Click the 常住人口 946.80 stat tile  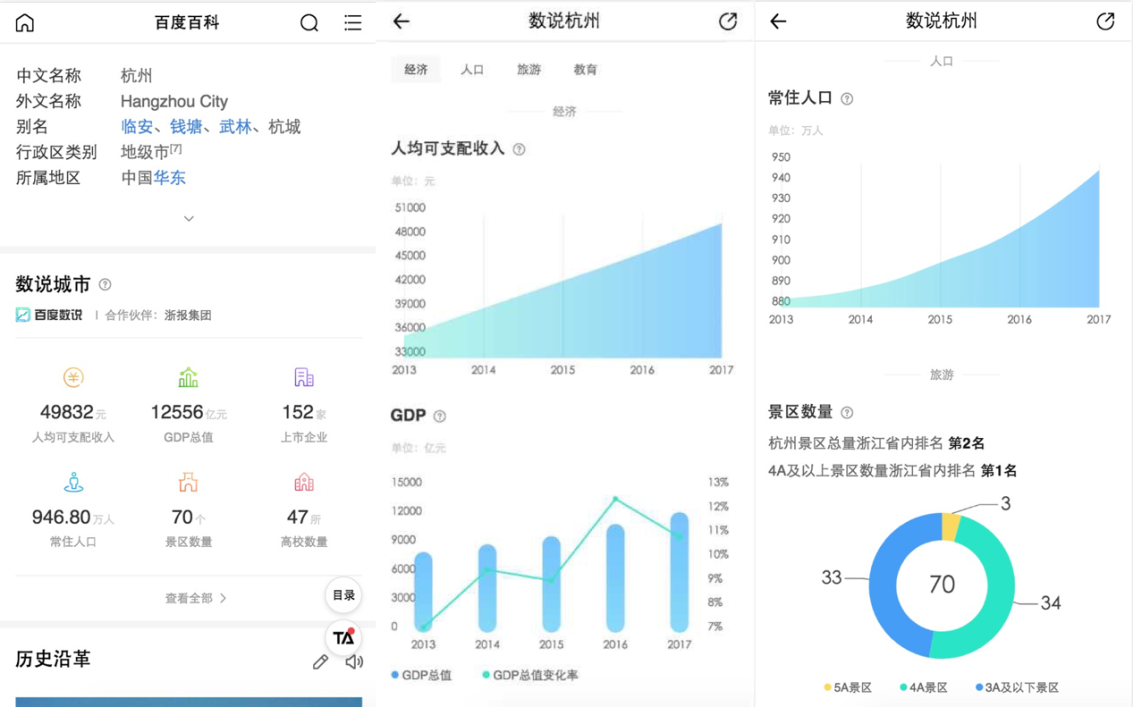pyautogui.click(x=73, y=511)
